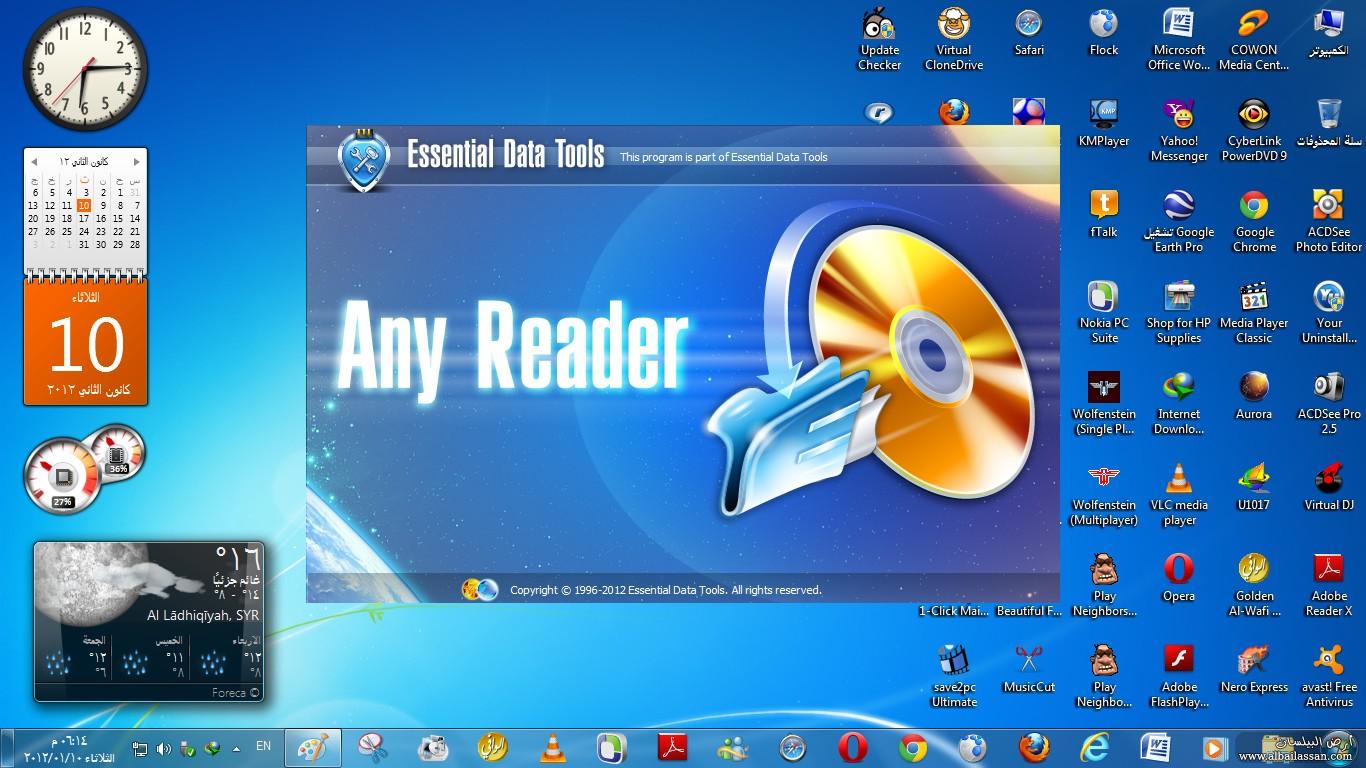Select Wolfenstein Multiplayer desktop icon

coord(1104,495)
